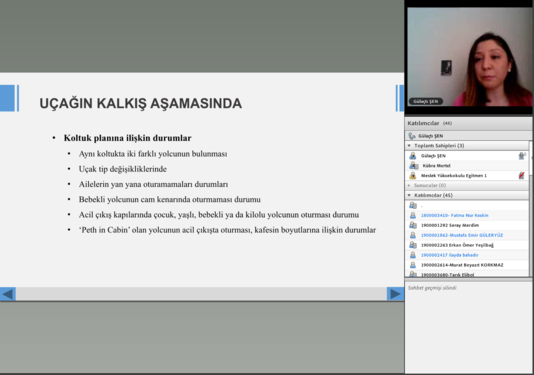Screen dimensions: 534x375
Task: Click the slide progress bar below presentation
Action: click(x=201, y=294)
